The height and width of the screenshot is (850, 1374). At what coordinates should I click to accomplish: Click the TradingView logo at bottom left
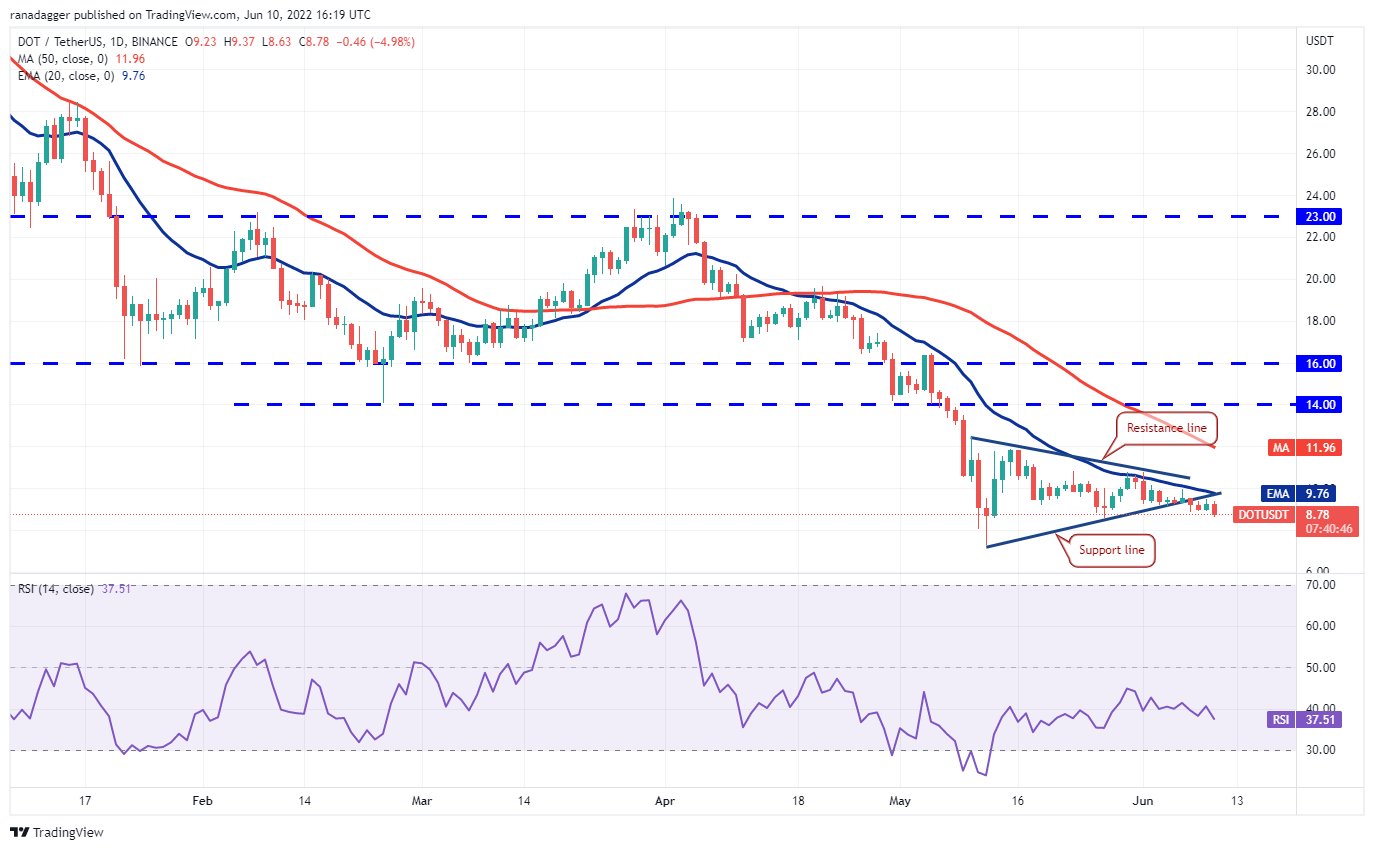pos(57,832)
